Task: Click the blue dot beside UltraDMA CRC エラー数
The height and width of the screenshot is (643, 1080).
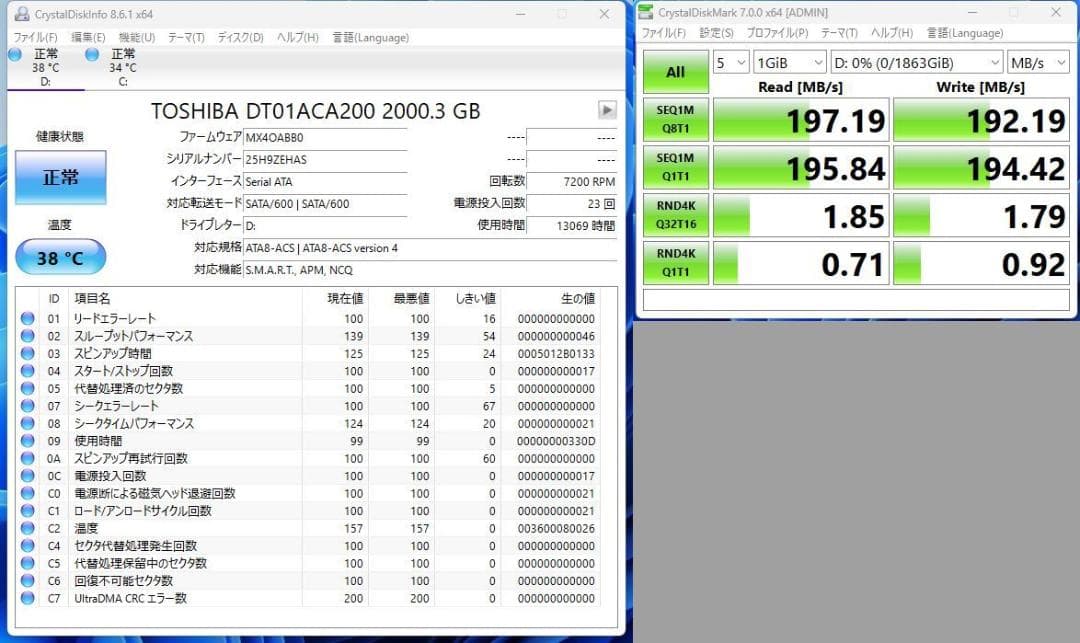Action: click(28, 598)
